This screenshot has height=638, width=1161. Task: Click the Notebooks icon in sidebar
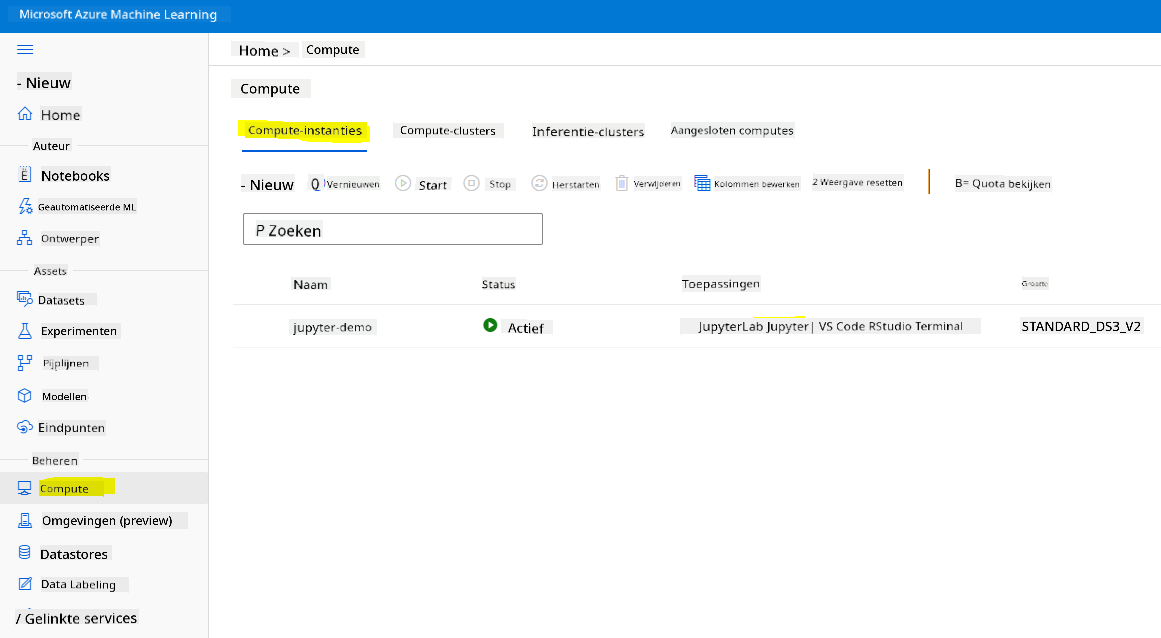pyautogui.click(x=24, y=175)
